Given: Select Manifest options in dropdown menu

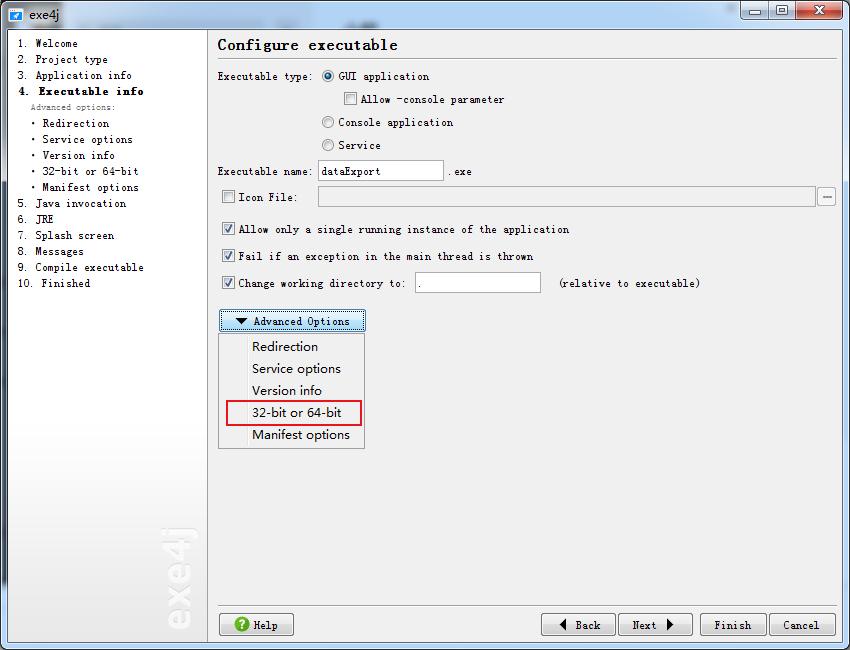Looking at the screenshot, I should [x=300, y=435].
